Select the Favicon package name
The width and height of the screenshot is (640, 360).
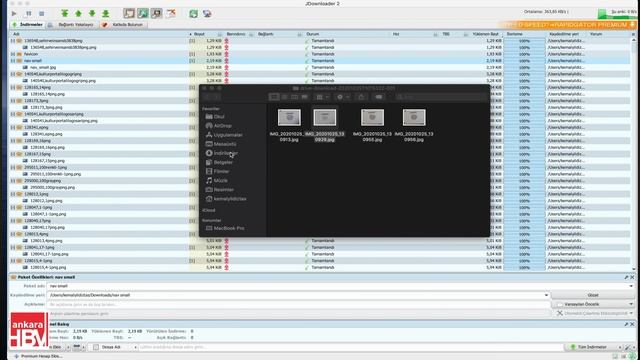click(x=31, y=54)
